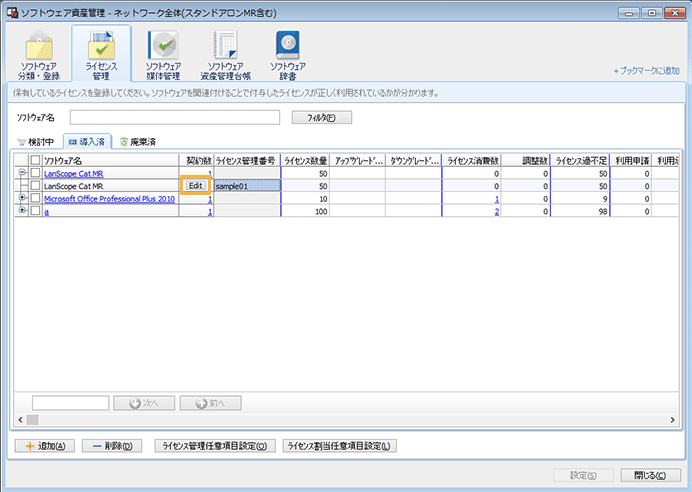Click the 削除(D) delete button

tap(112, 446)
